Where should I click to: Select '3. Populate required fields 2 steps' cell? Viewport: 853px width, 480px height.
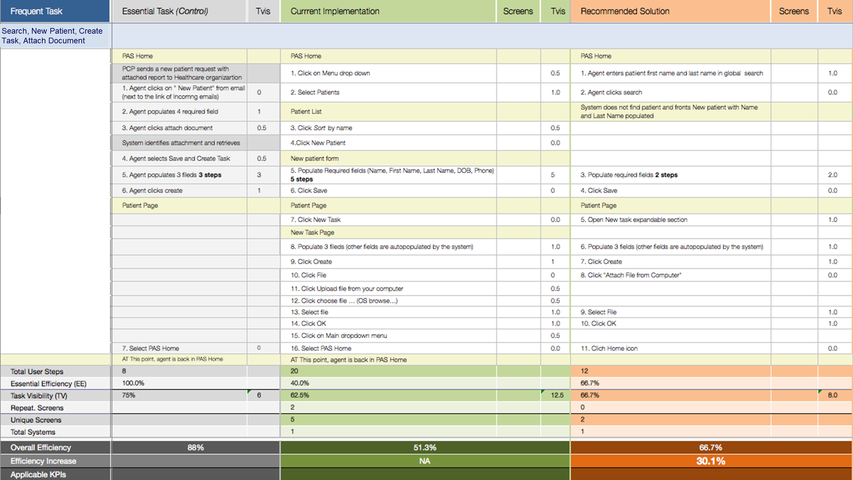(670, 175)
